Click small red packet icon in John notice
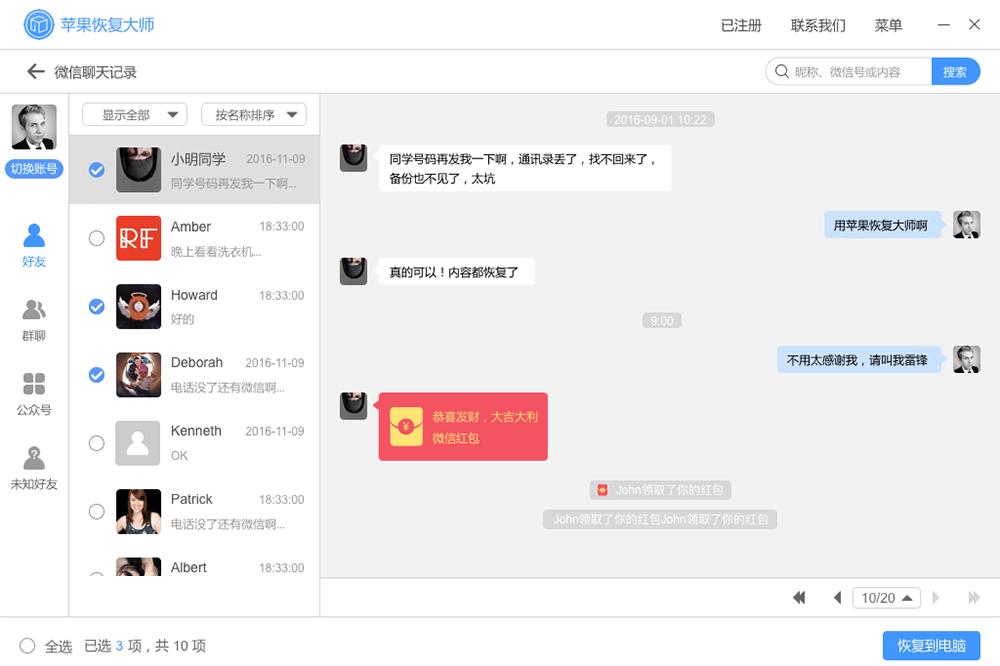The image size is (1000, 666). (602, 490)
